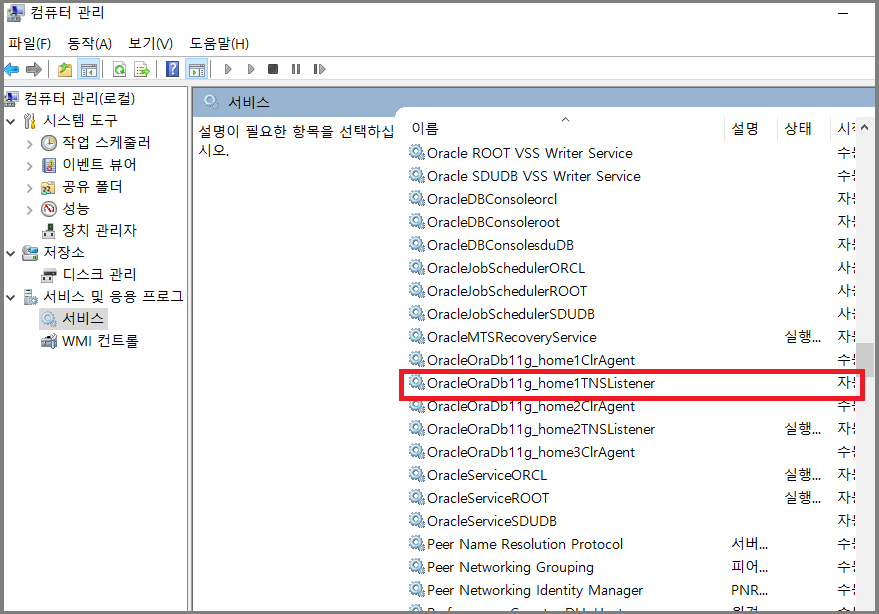Select OracleDBConsoleroot service row
879x614 pixels.
(631, 222)
